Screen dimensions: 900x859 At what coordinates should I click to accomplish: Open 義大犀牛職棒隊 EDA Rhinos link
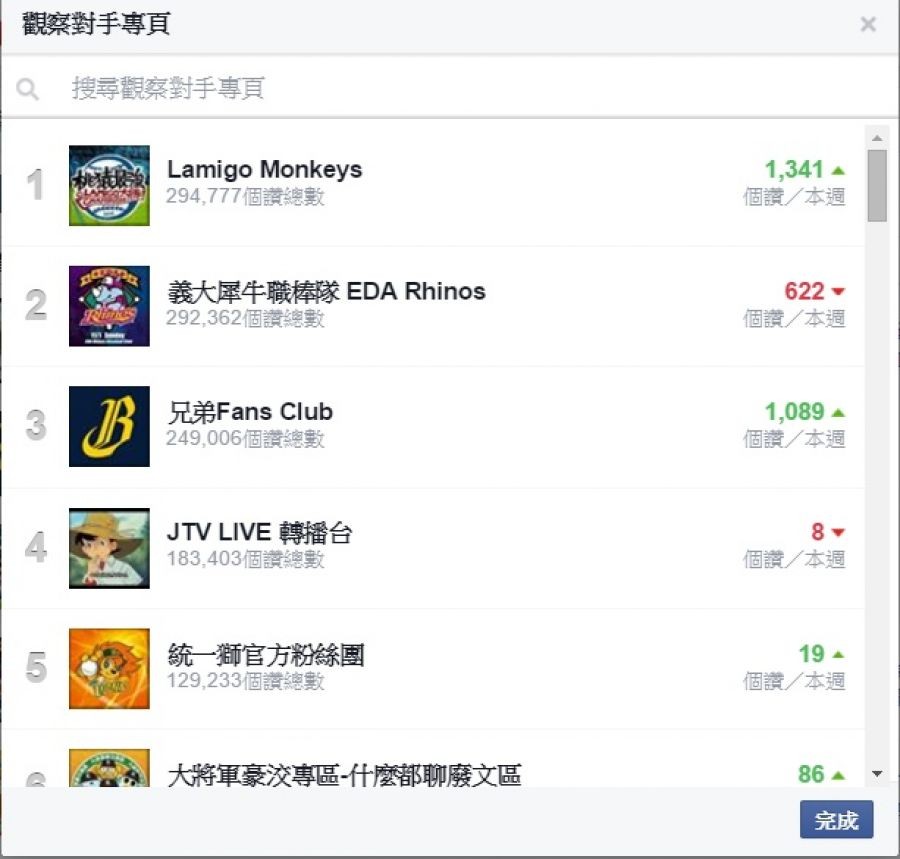pyautogui.click(x=327, y=291)
